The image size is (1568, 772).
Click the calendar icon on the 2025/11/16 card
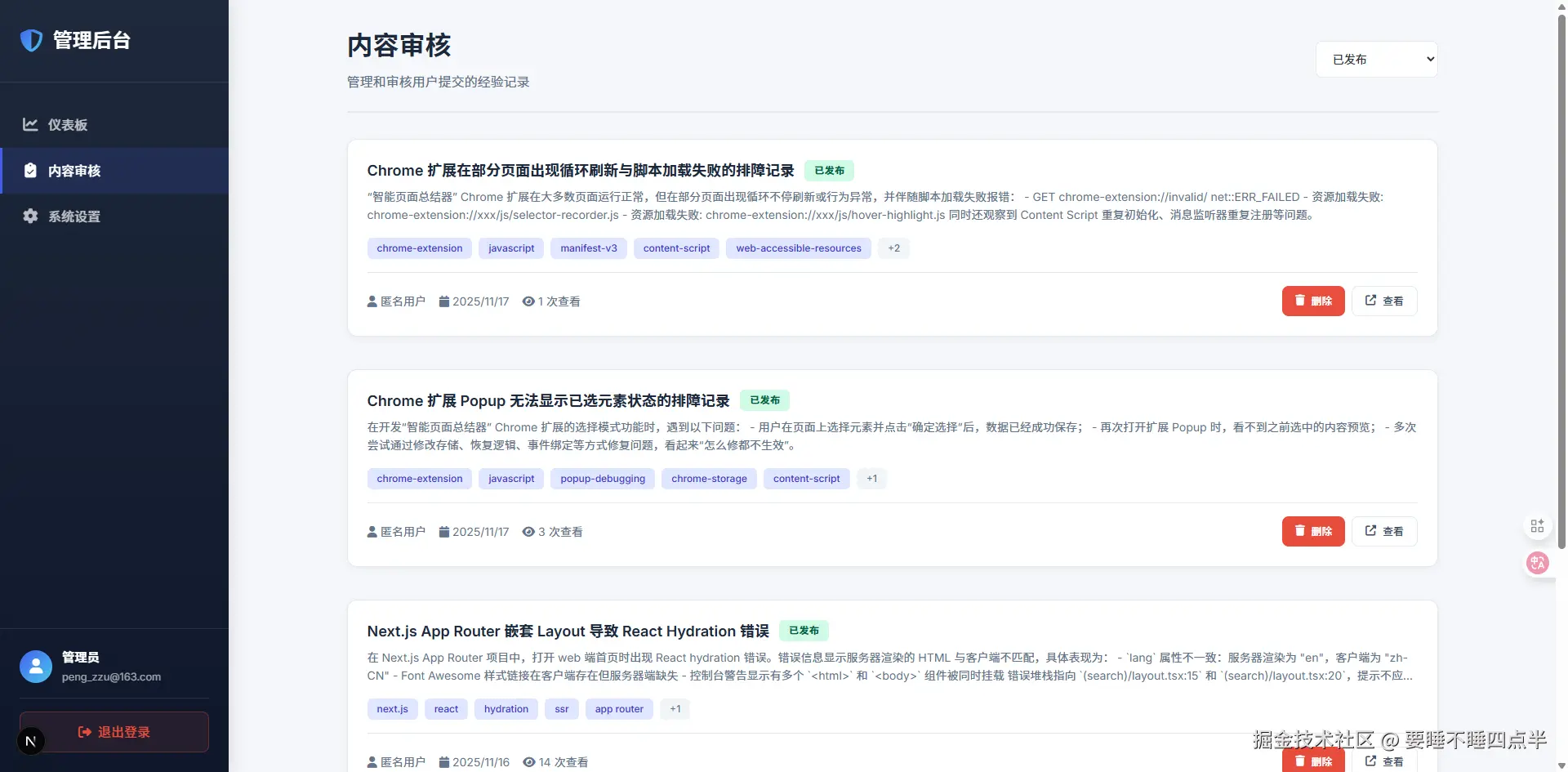444,762
